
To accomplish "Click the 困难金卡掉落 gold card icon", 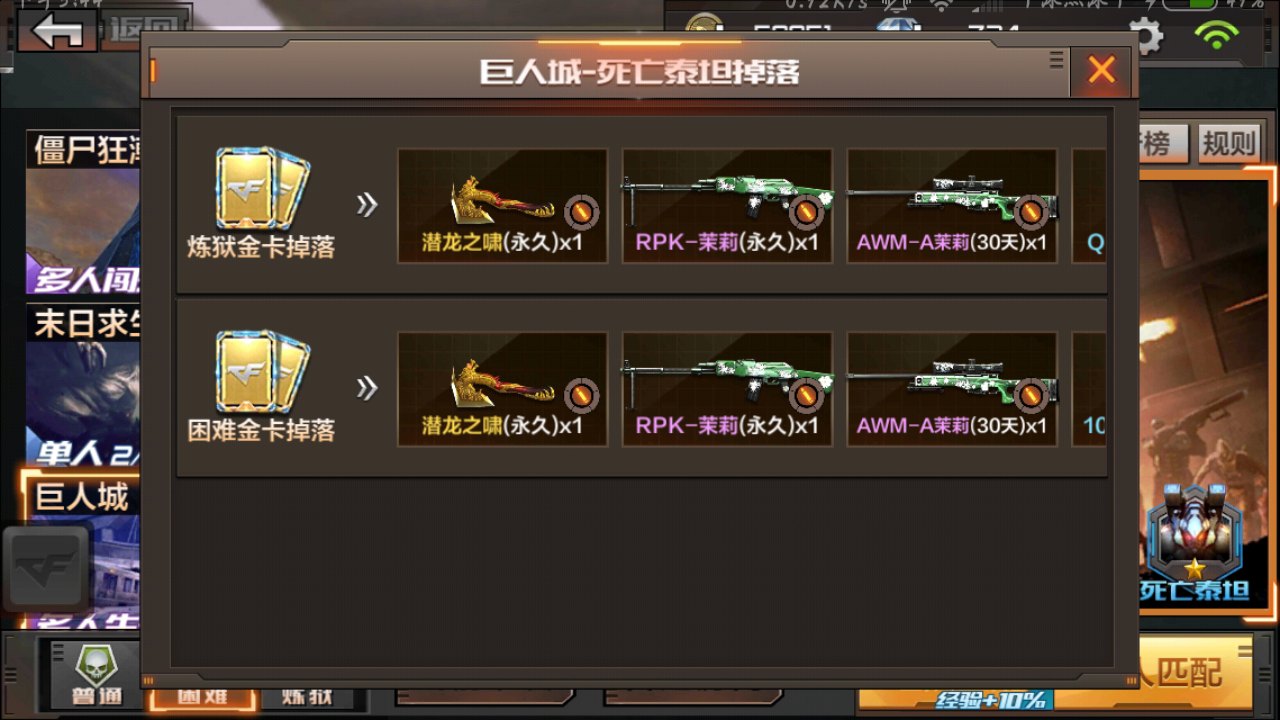I will pyautogui.click(x=262, y=371).
